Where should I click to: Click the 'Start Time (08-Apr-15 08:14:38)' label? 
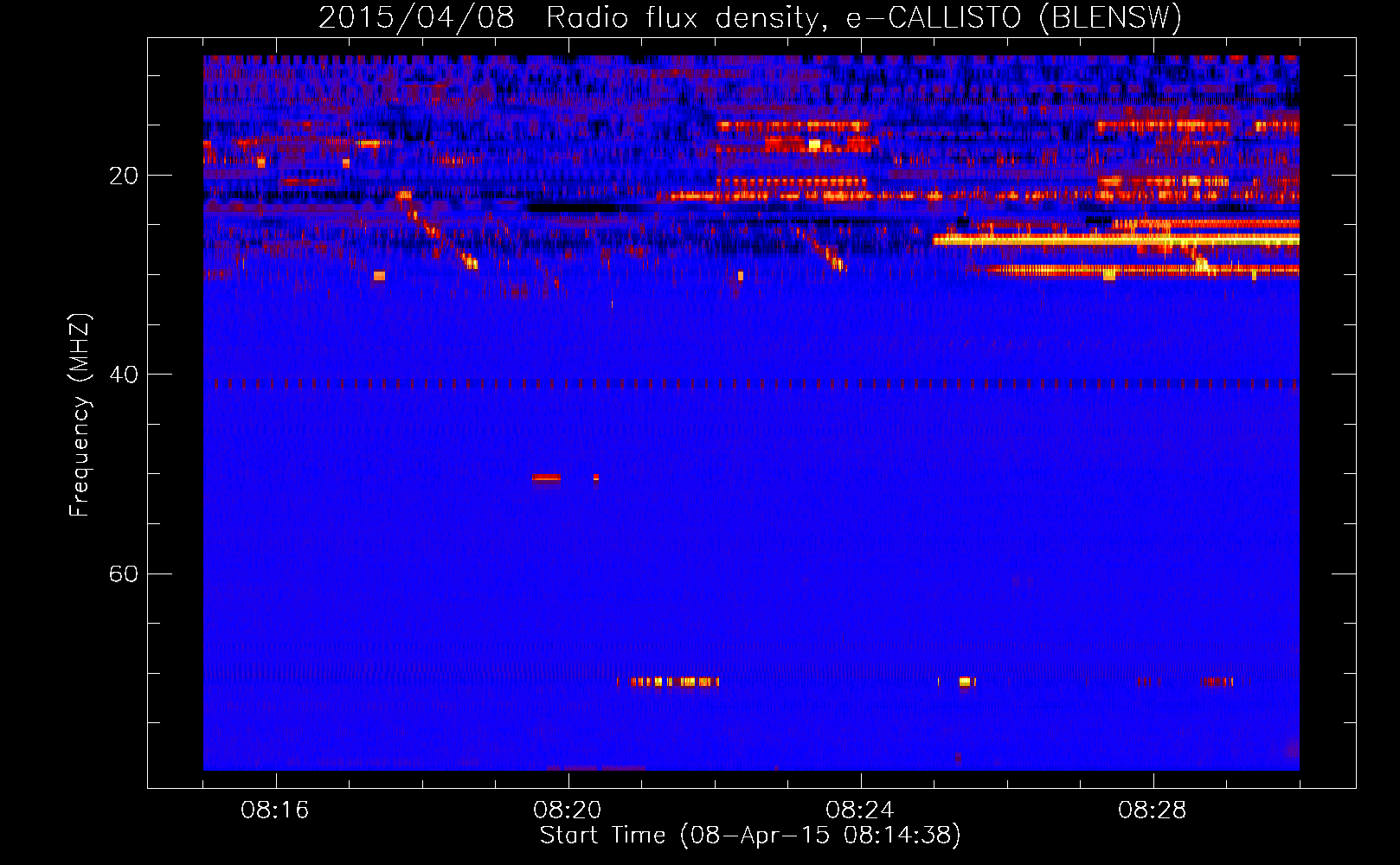tap(750, 836)
